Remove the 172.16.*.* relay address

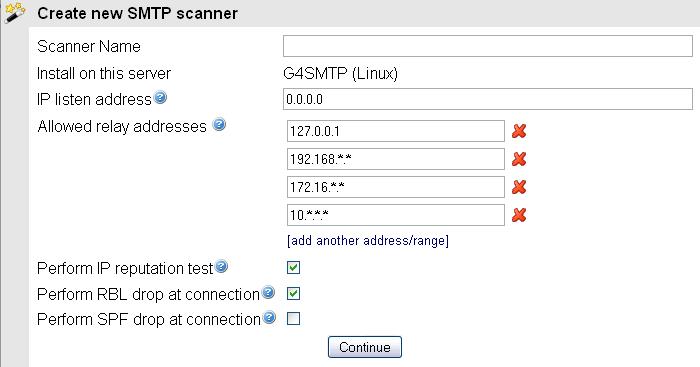click(x=519, y=187)
